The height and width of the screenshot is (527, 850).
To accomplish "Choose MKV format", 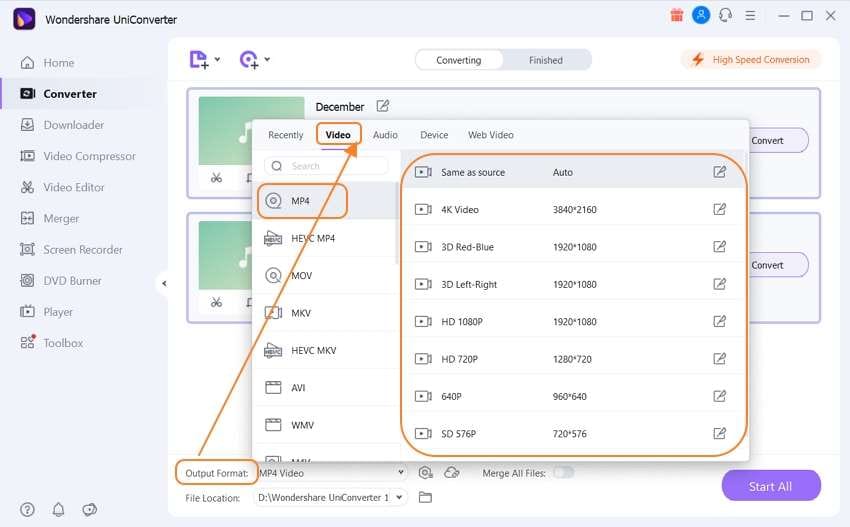I will 325,313.
